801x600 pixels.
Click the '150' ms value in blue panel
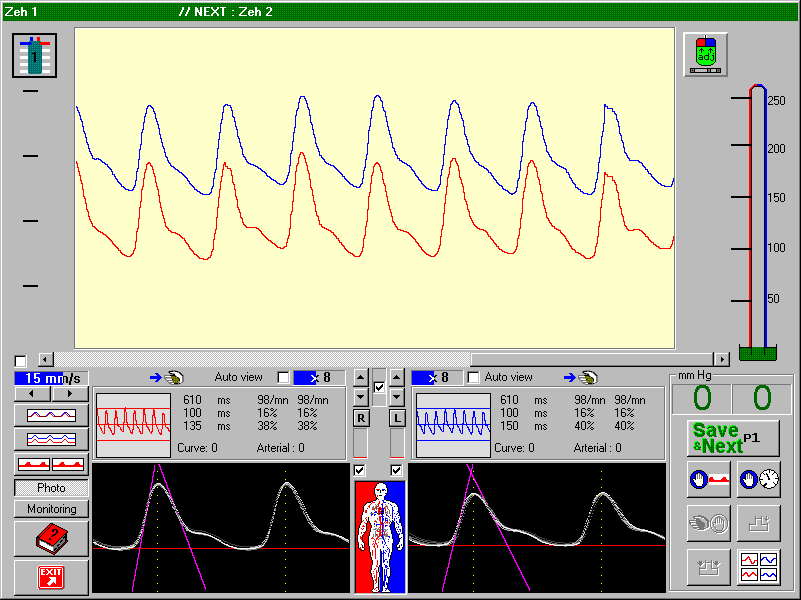coord(509,426)
